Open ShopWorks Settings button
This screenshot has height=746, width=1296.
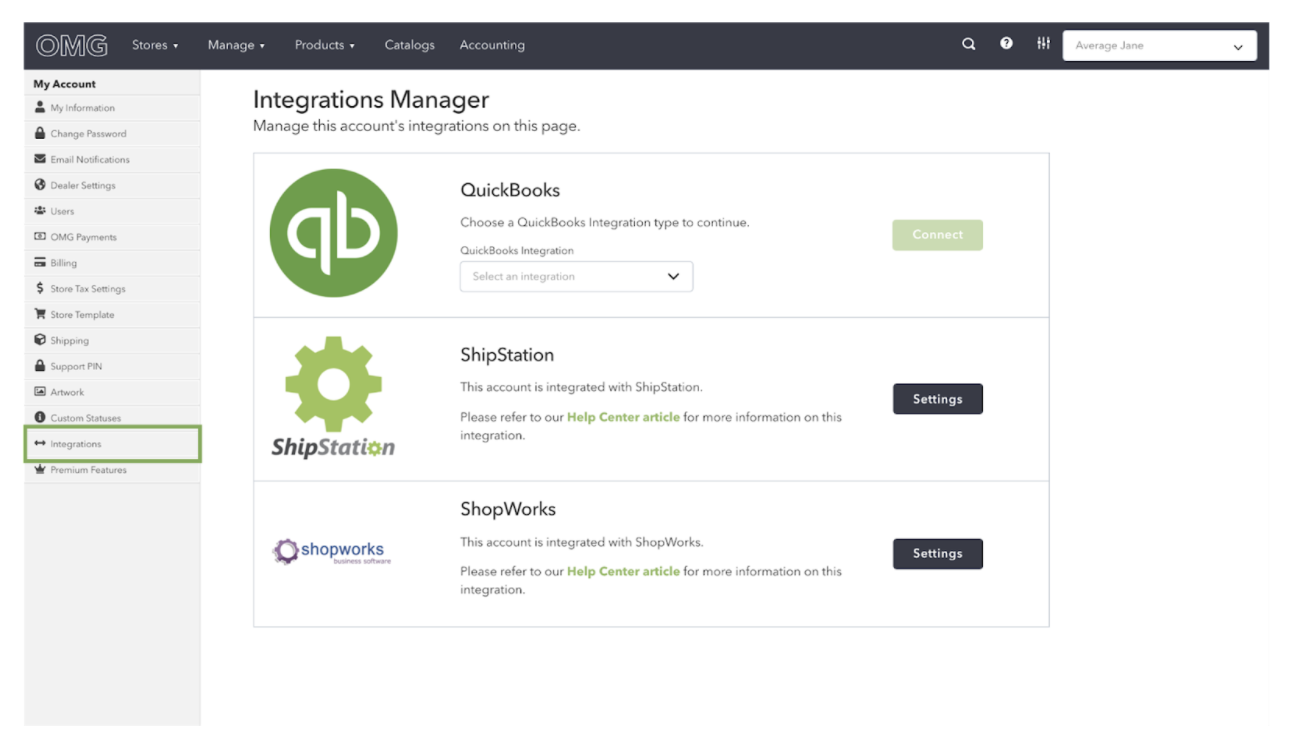point(937,554)
